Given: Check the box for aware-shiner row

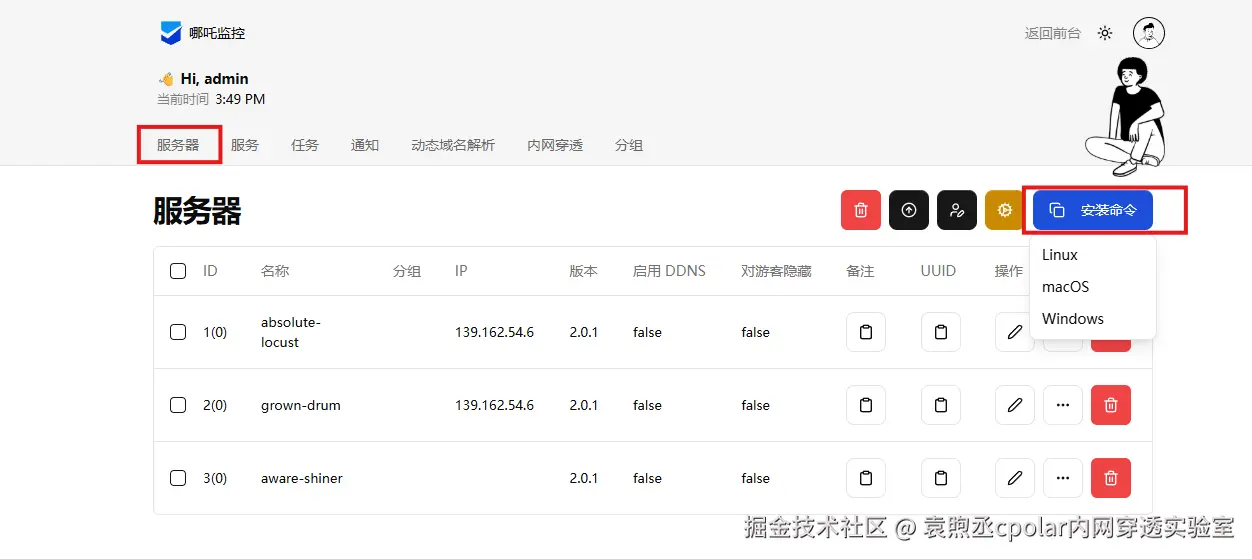Looking at the screenshot, I should (x=178, y=478).
